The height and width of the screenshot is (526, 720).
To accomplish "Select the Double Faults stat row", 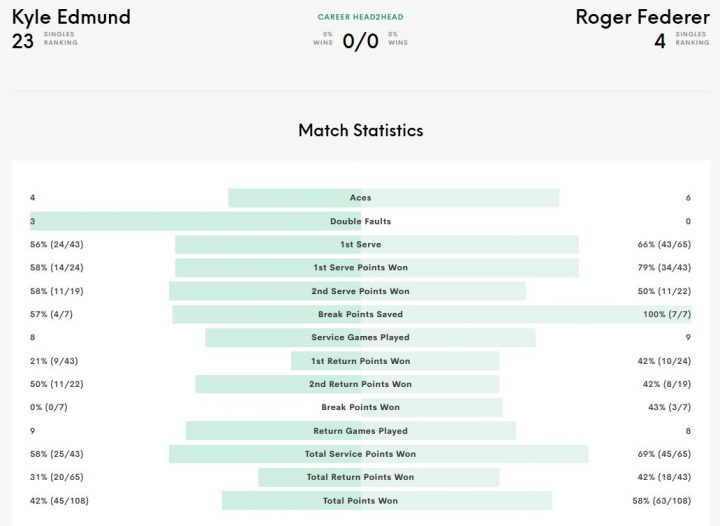I will pos(360,221).
